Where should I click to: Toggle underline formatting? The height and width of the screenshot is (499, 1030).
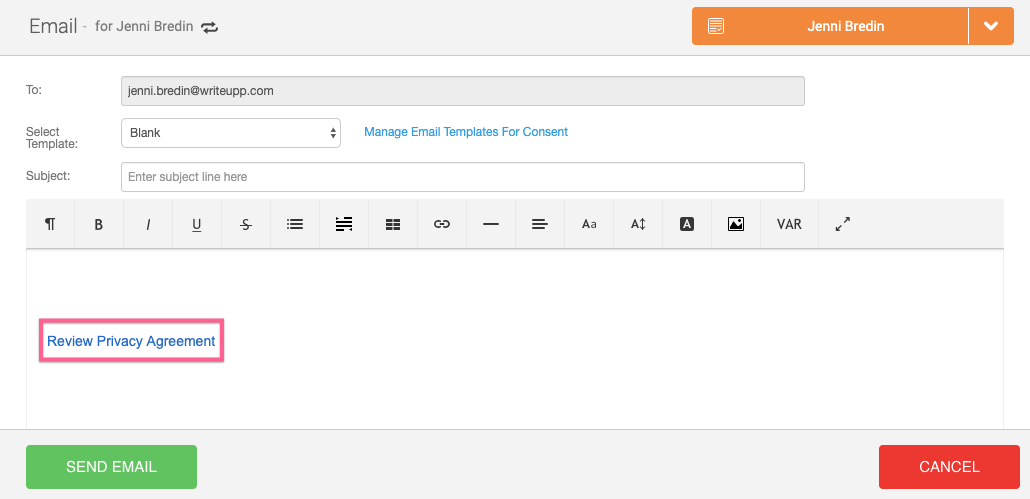tap(197, 224)
